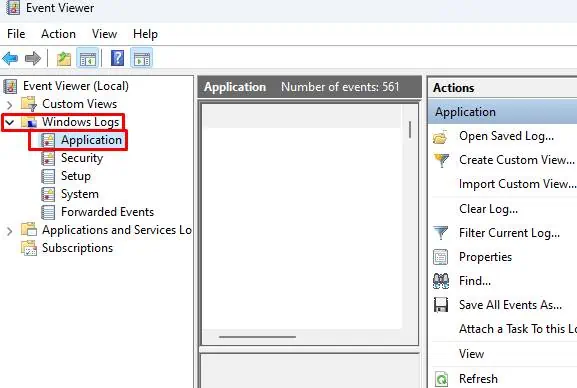This screenshot has width=577, height=388.
Task: Click the Number of events: 561 header
Action: [x=340, y=87]
